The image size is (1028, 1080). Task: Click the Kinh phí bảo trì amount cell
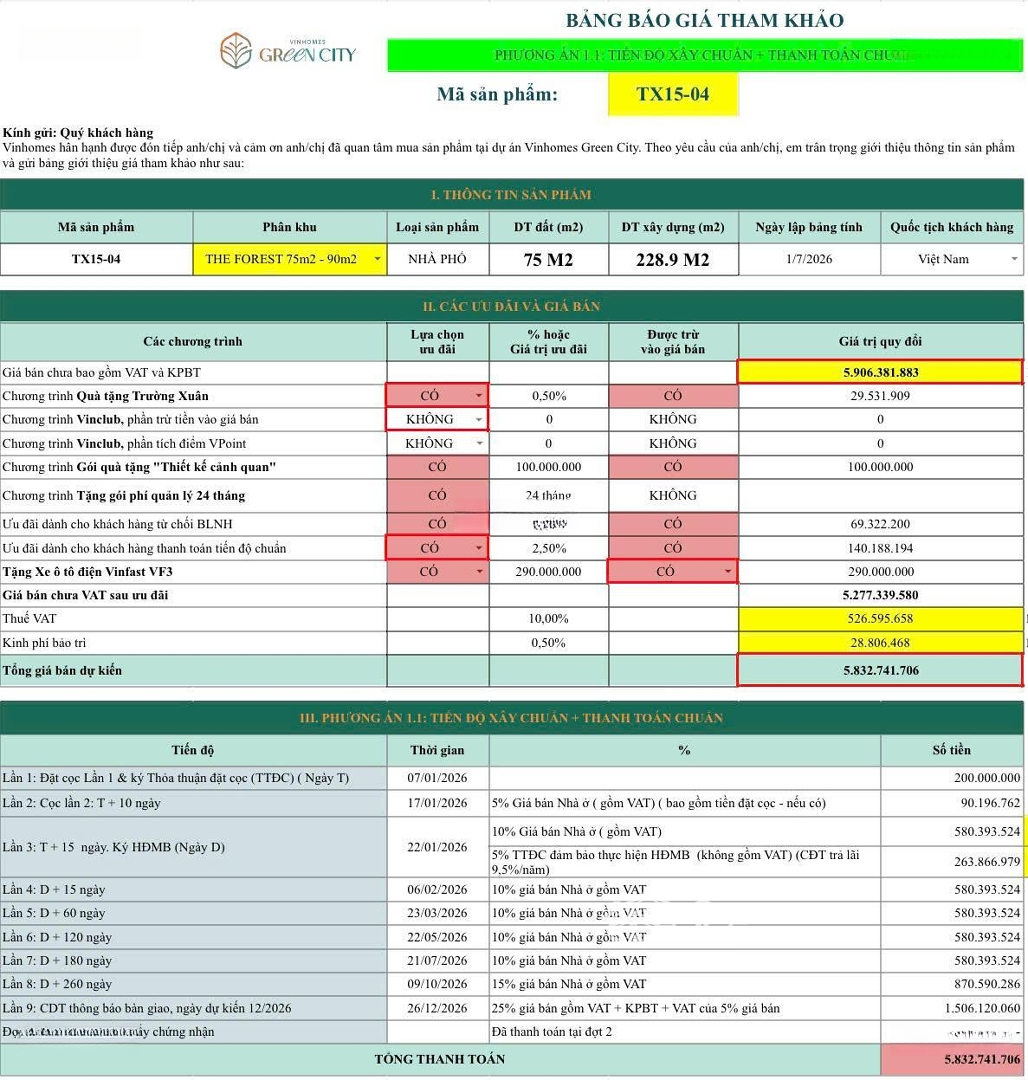click(x=879, y=643)
